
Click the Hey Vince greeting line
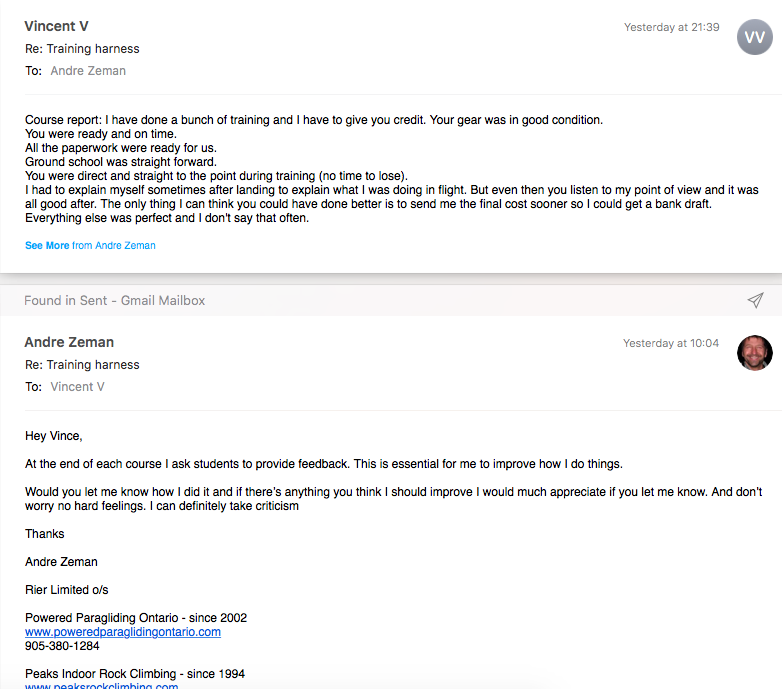(x=54, y=436)
